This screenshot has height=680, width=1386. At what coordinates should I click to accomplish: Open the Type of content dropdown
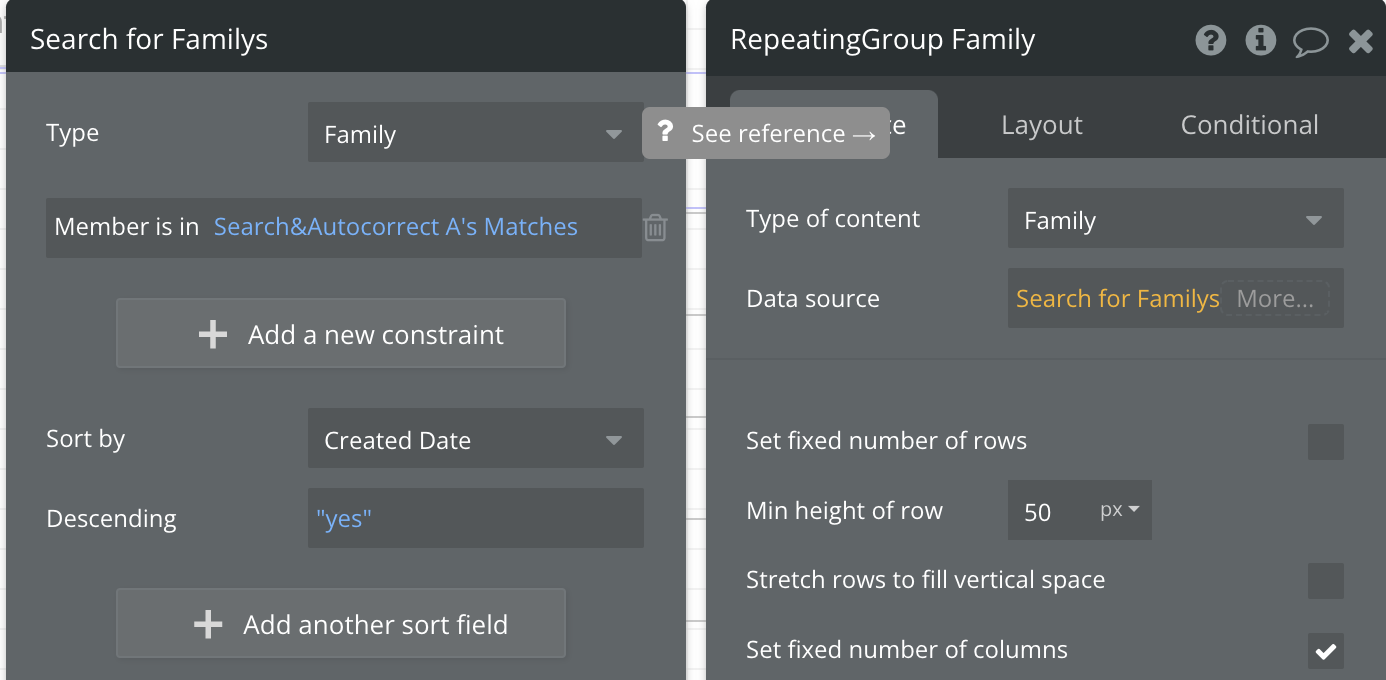pyautogui.click(x=1175, y=220)
